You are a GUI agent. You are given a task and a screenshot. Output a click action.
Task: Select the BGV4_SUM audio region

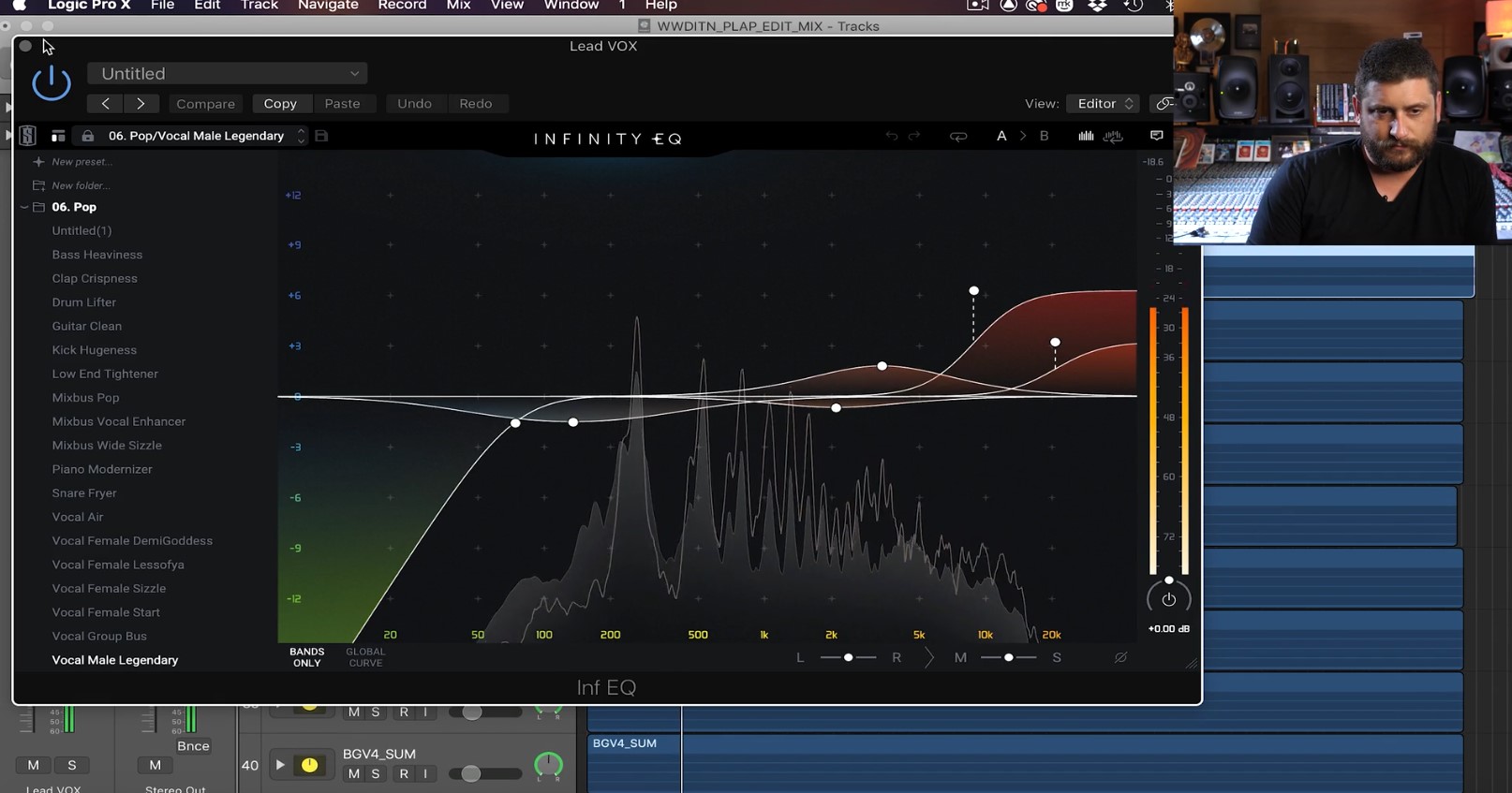[x=1026, y=764]
